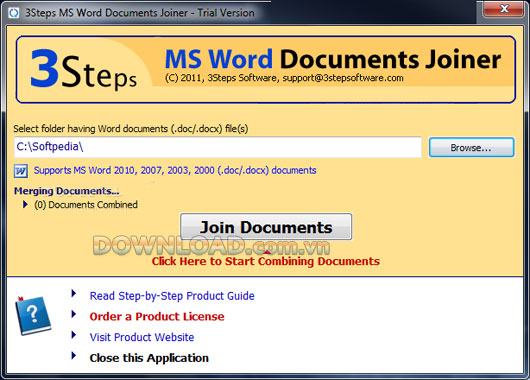Click the blue help book icon
Image resolution: width=530 pixels, height=380 pixels.
pos(33,315)
